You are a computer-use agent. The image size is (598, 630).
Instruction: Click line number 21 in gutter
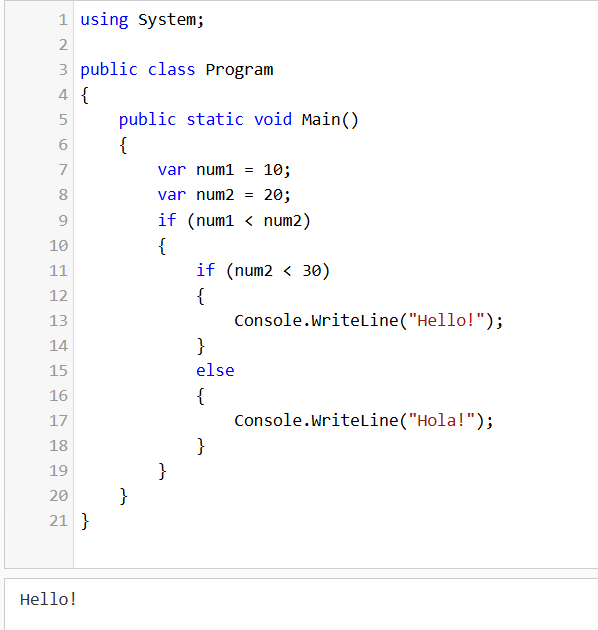[x=58, y=521]
